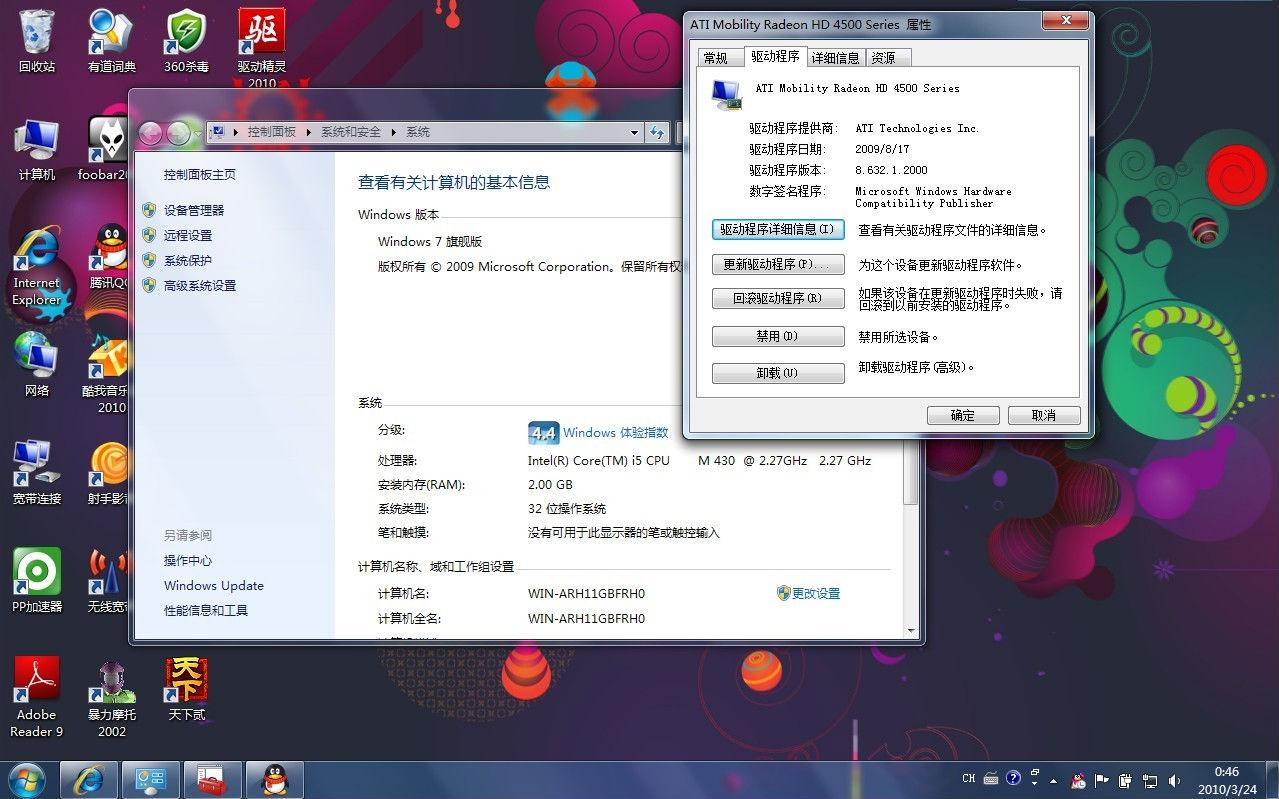Expand the arrow after 控制面板 breadcrumb
Image resolution: width=1279 pixels, height=799 pixels.
pos(309,132)
